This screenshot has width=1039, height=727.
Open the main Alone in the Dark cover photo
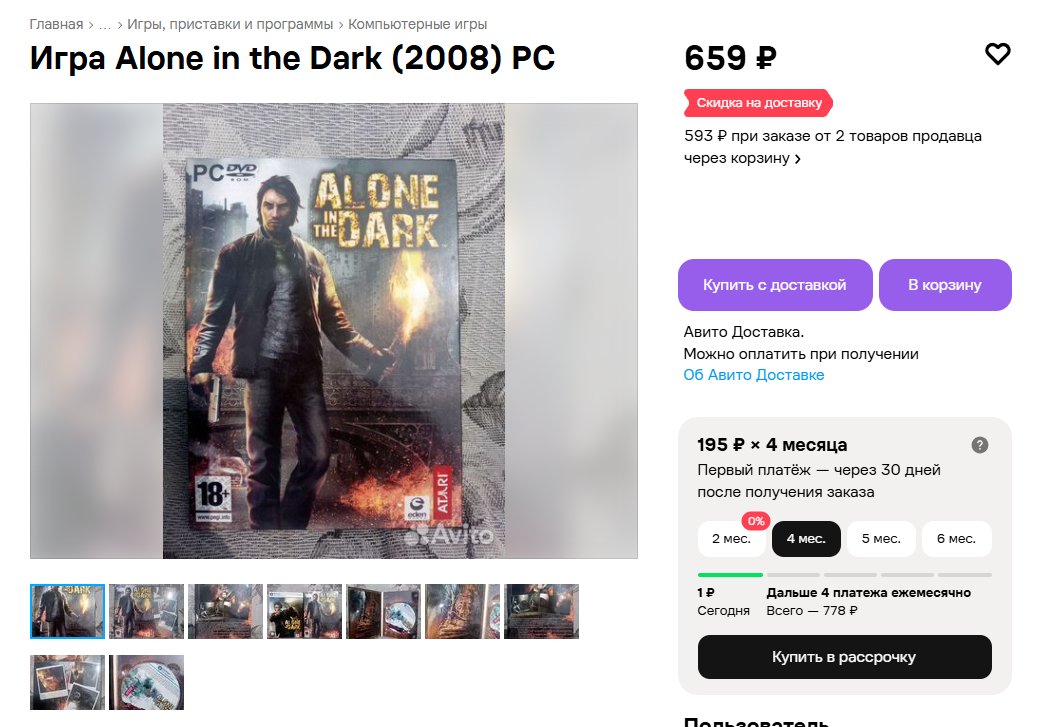point(334,331)
